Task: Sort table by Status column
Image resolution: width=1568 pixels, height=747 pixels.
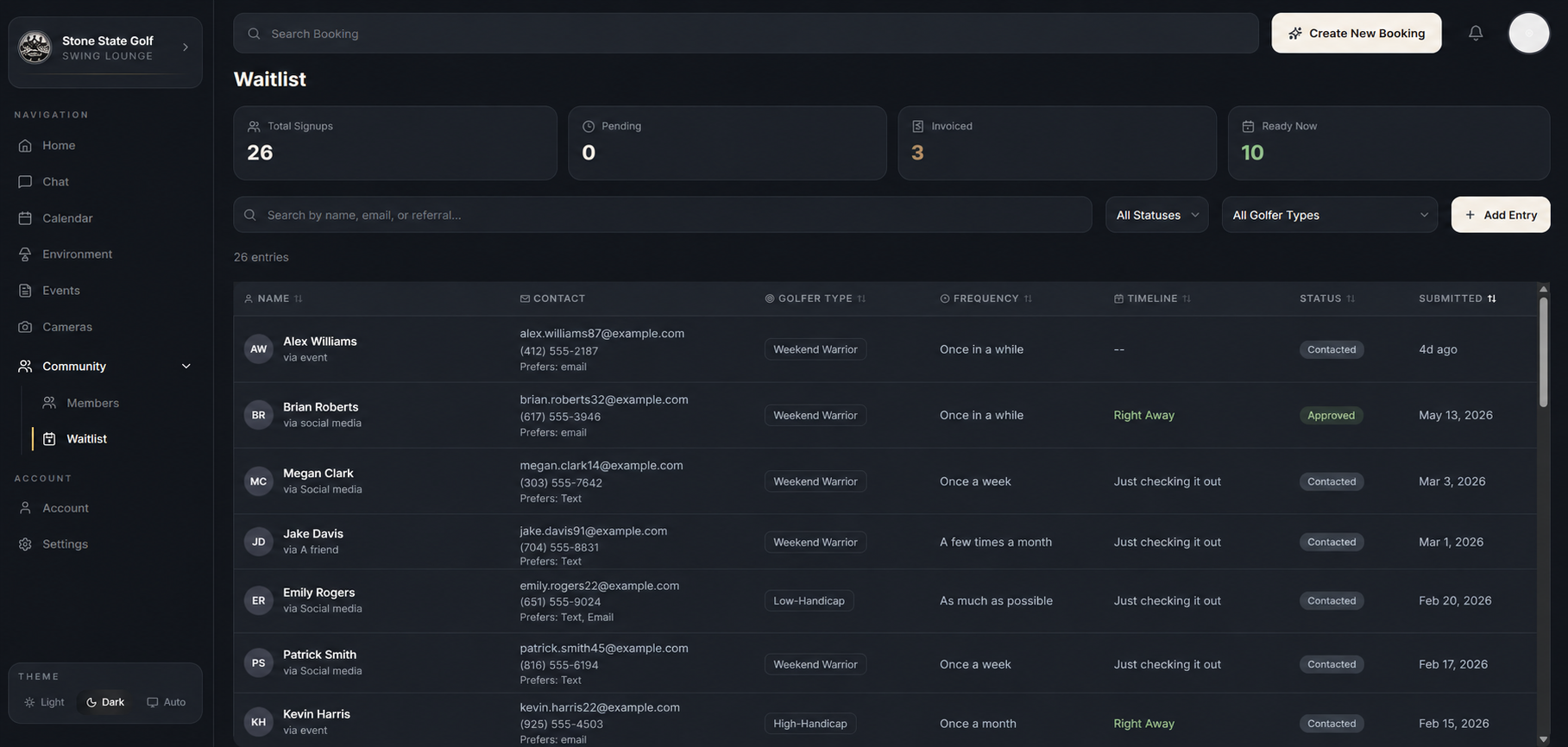Action: tap(1328, 298)
